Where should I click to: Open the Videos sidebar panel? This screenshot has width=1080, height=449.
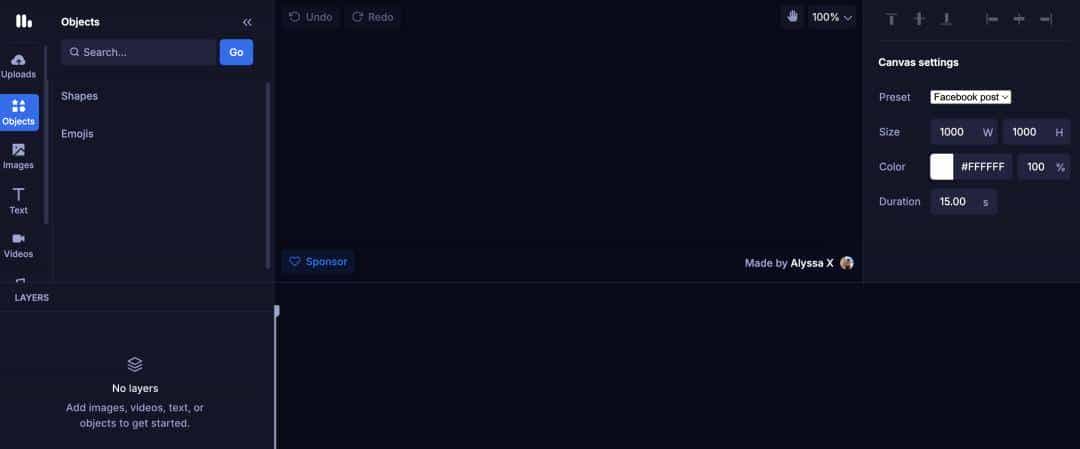click(19, 245)
